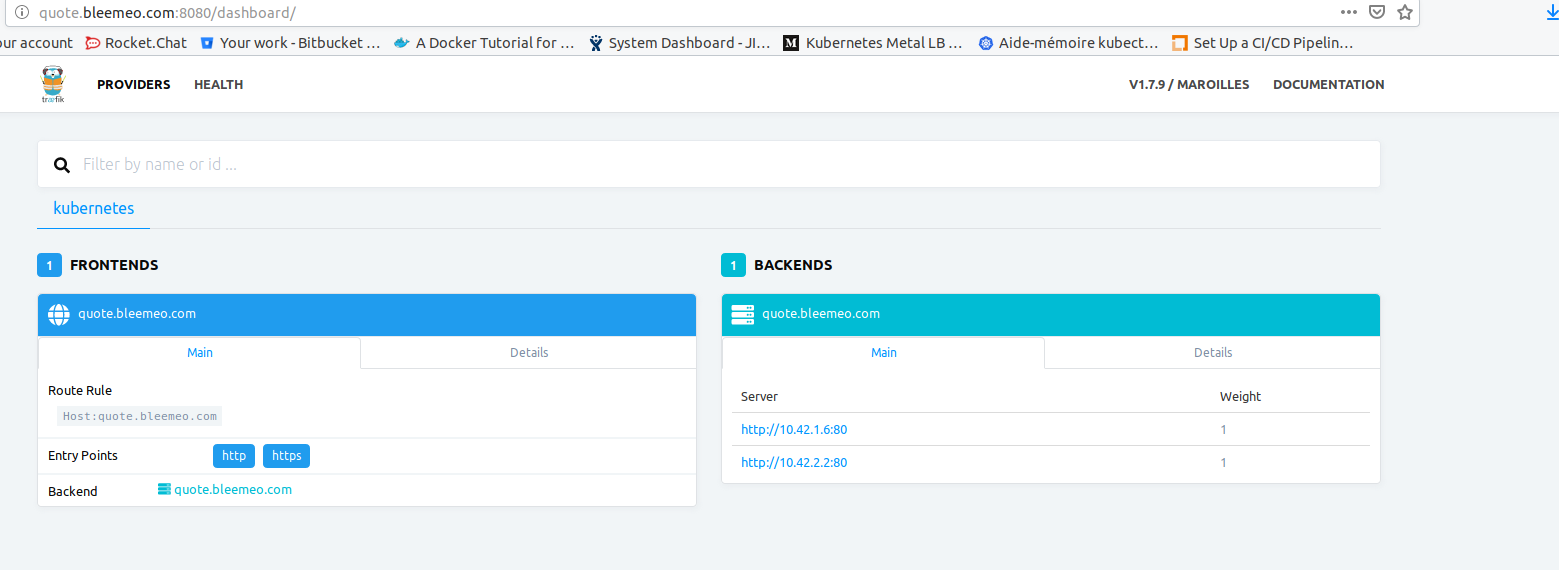This screenshot has width=1559, height=570.
Task: Click the V1.7.9 / Maroilles version link
Action: 1189,85
